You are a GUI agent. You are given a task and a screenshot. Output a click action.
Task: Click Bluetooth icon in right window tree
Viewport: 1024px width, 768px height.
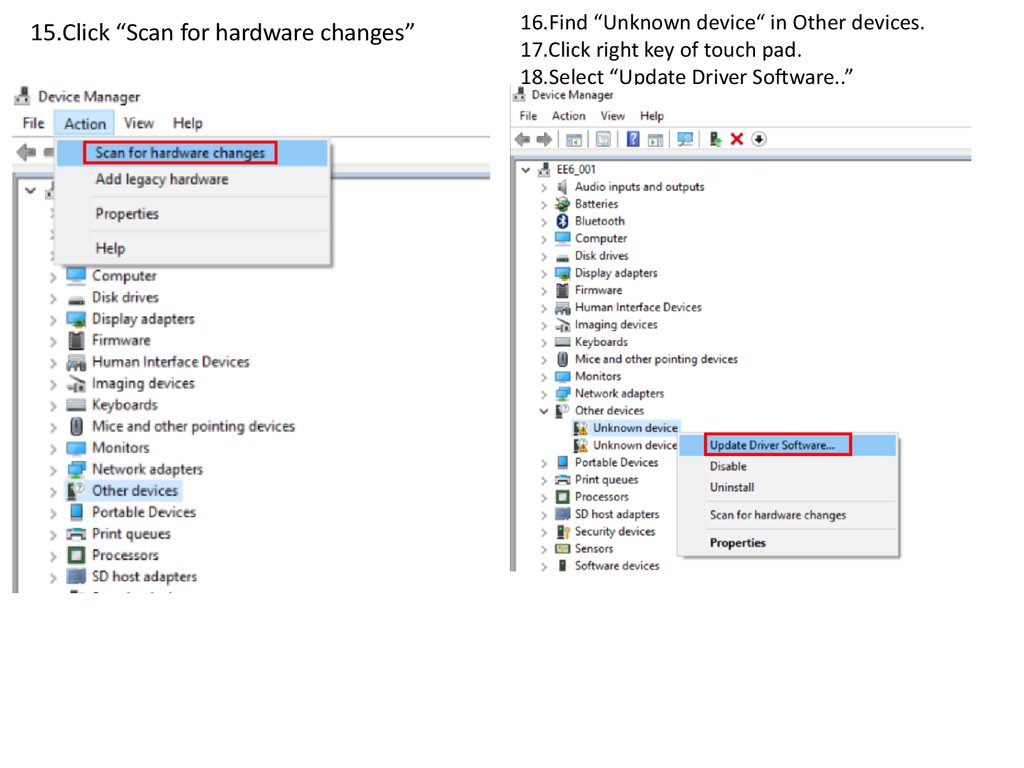point(562,221)
